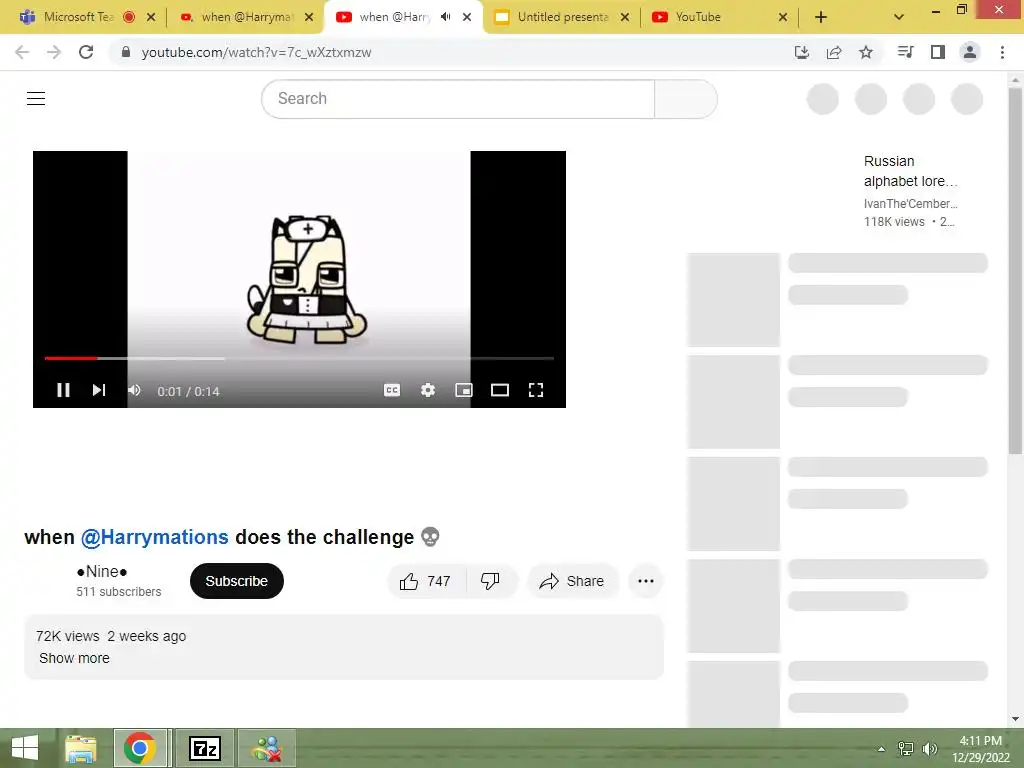The height and width of the screenshot is (768, 1024).
Task: Click the address bar URL
Action: click(257, 52)
